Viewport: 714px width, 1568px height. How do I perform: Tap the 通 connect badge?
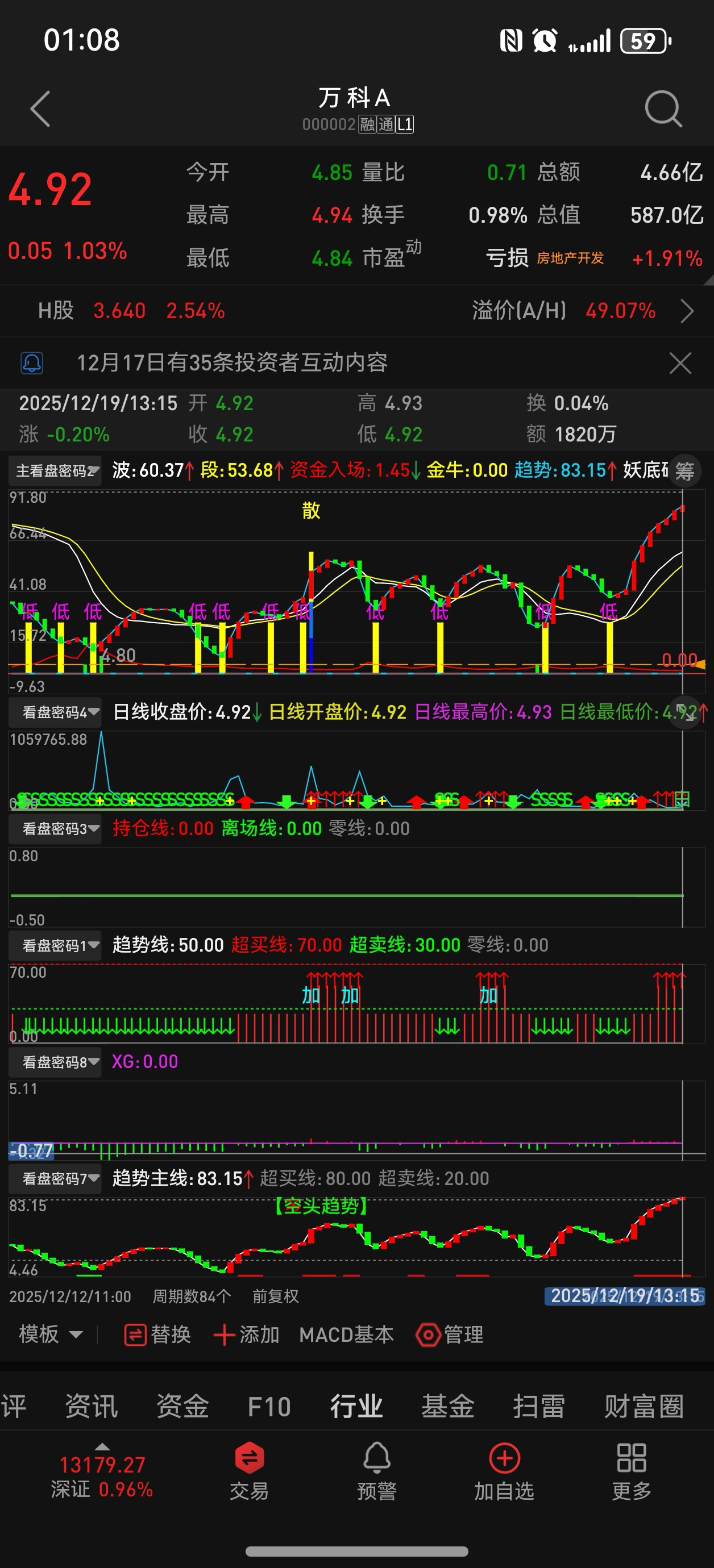point(385,125)
